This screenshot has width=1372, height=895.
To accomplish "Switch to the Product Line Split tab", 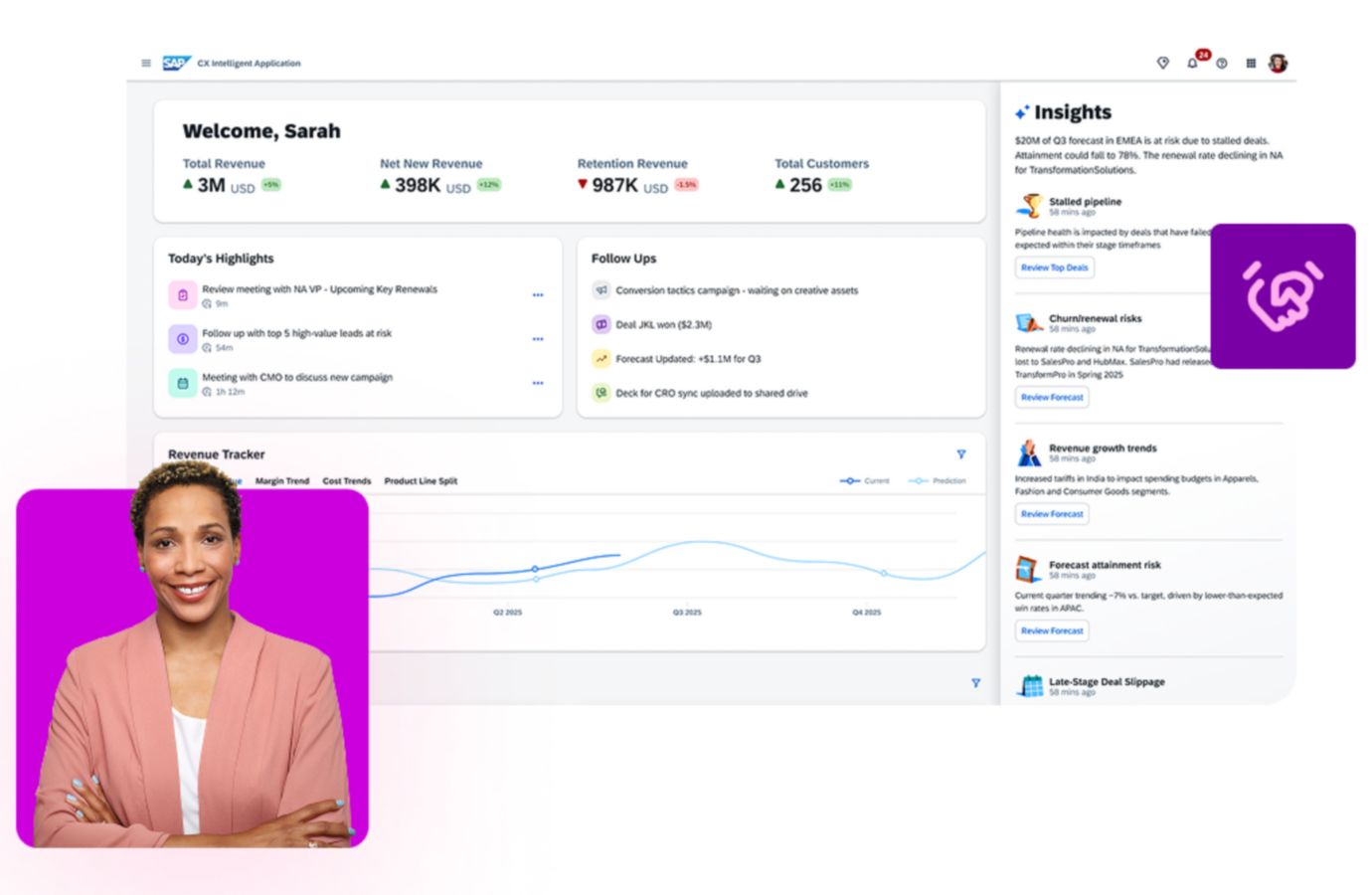I will pos(421,481).
